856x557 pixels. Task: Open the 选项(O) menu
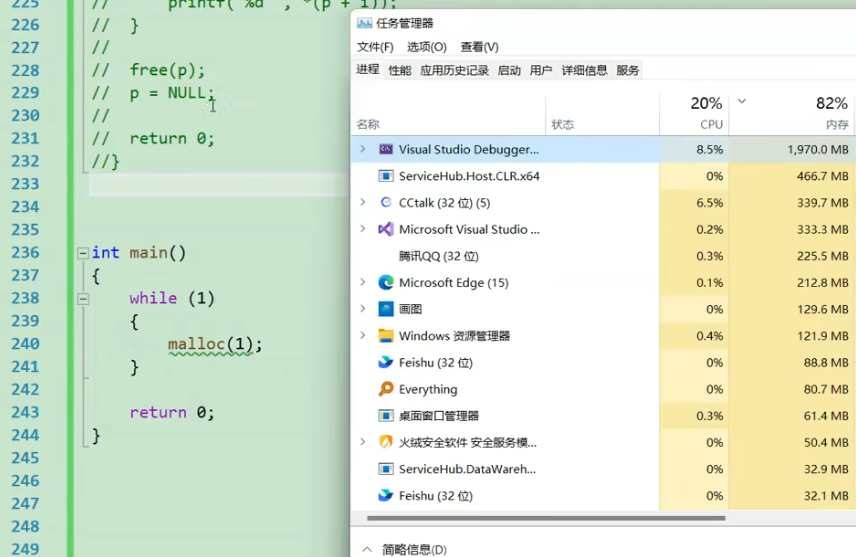427,47
